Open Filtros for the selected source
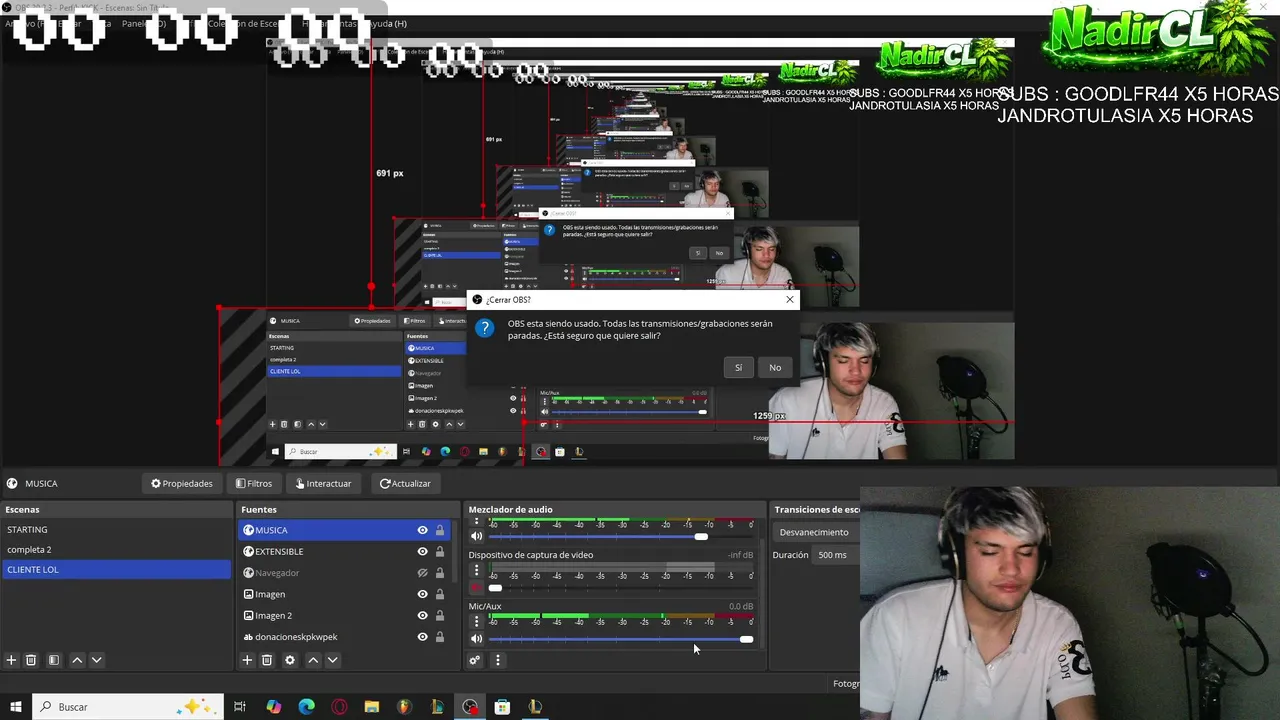1280x720 pixels. pyautogui.click(x=254, y=483)
